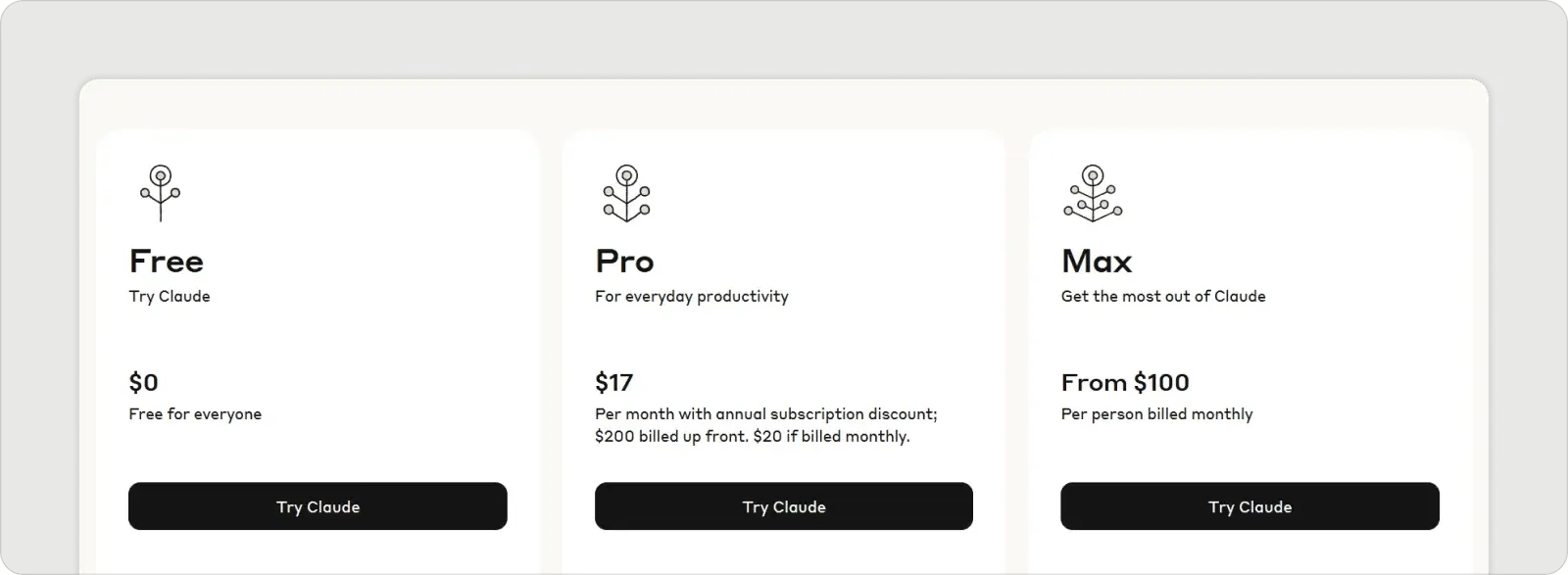Click the 'Free for everyone' description
1568x575 pixels.
click(x=195, y=414)
